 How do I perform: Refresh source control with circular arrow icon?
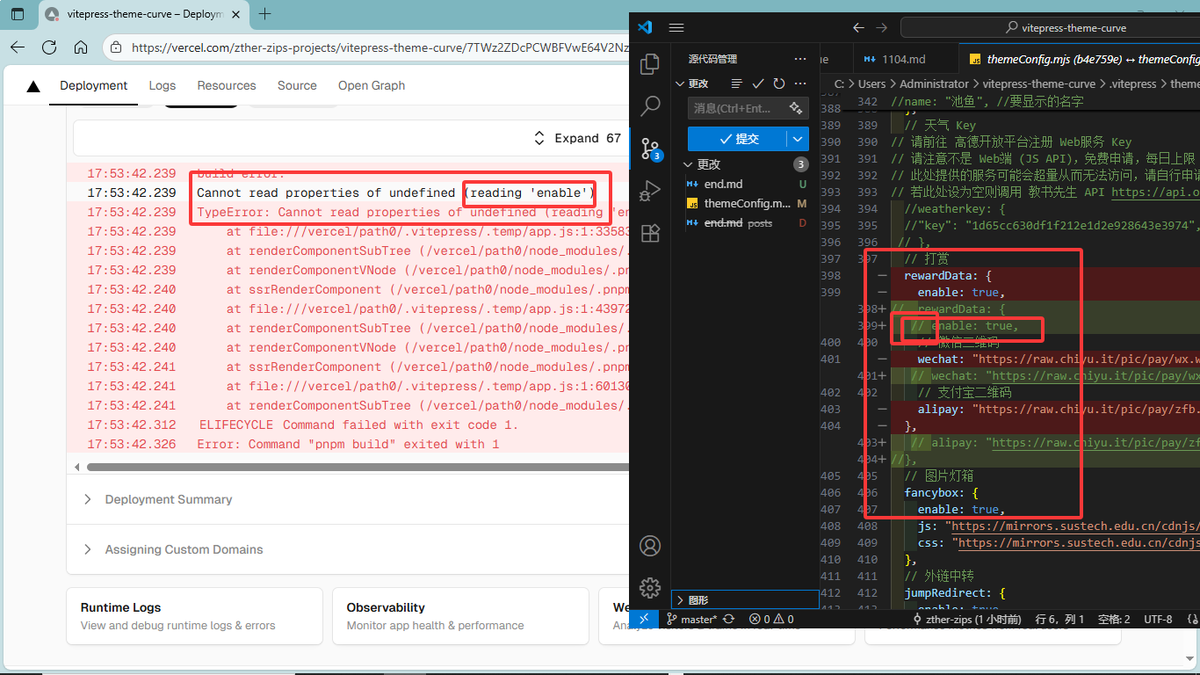[x=779, y=84]
